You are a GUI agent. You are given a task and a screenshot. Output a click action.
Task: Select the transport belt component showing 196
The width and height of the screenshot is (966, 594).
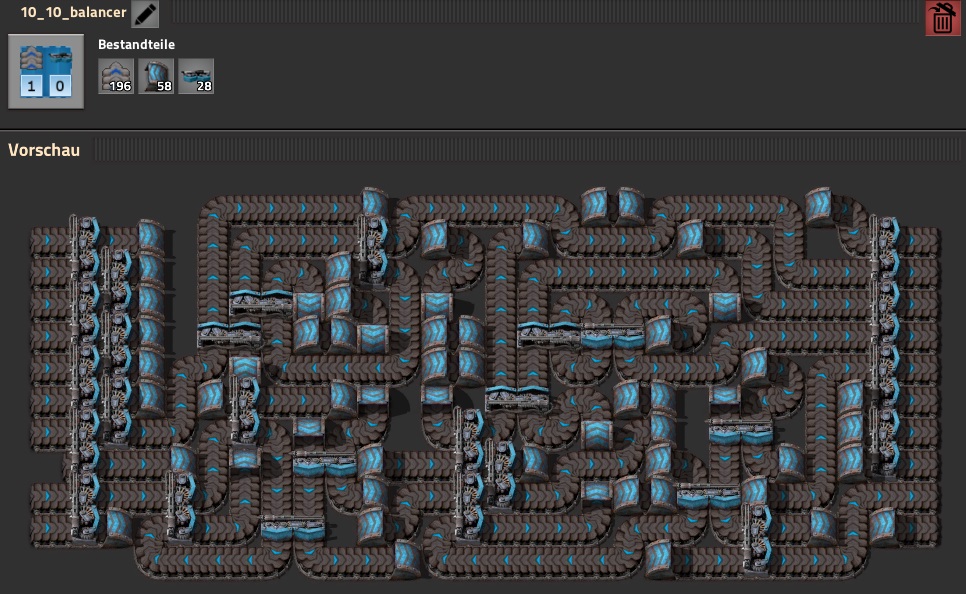click(x=116, y=76)
